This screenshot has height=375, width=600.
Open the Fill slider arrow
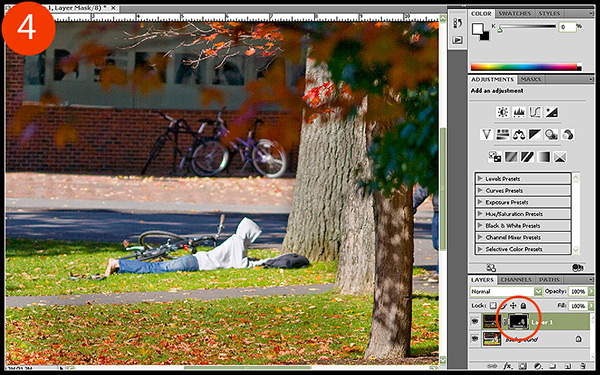pos(591,306)
